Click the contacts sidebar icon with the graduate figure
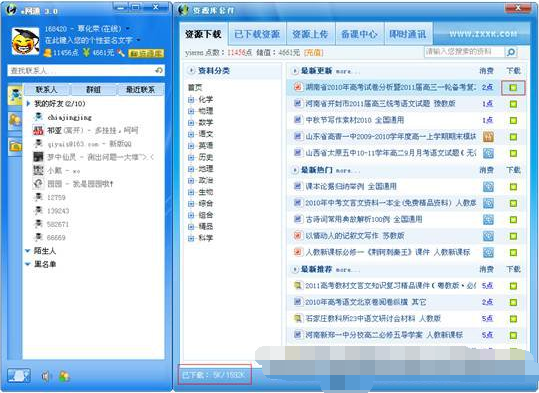This screenshot has height=393, width=539. pyautogui.click(x=15, y=96)
